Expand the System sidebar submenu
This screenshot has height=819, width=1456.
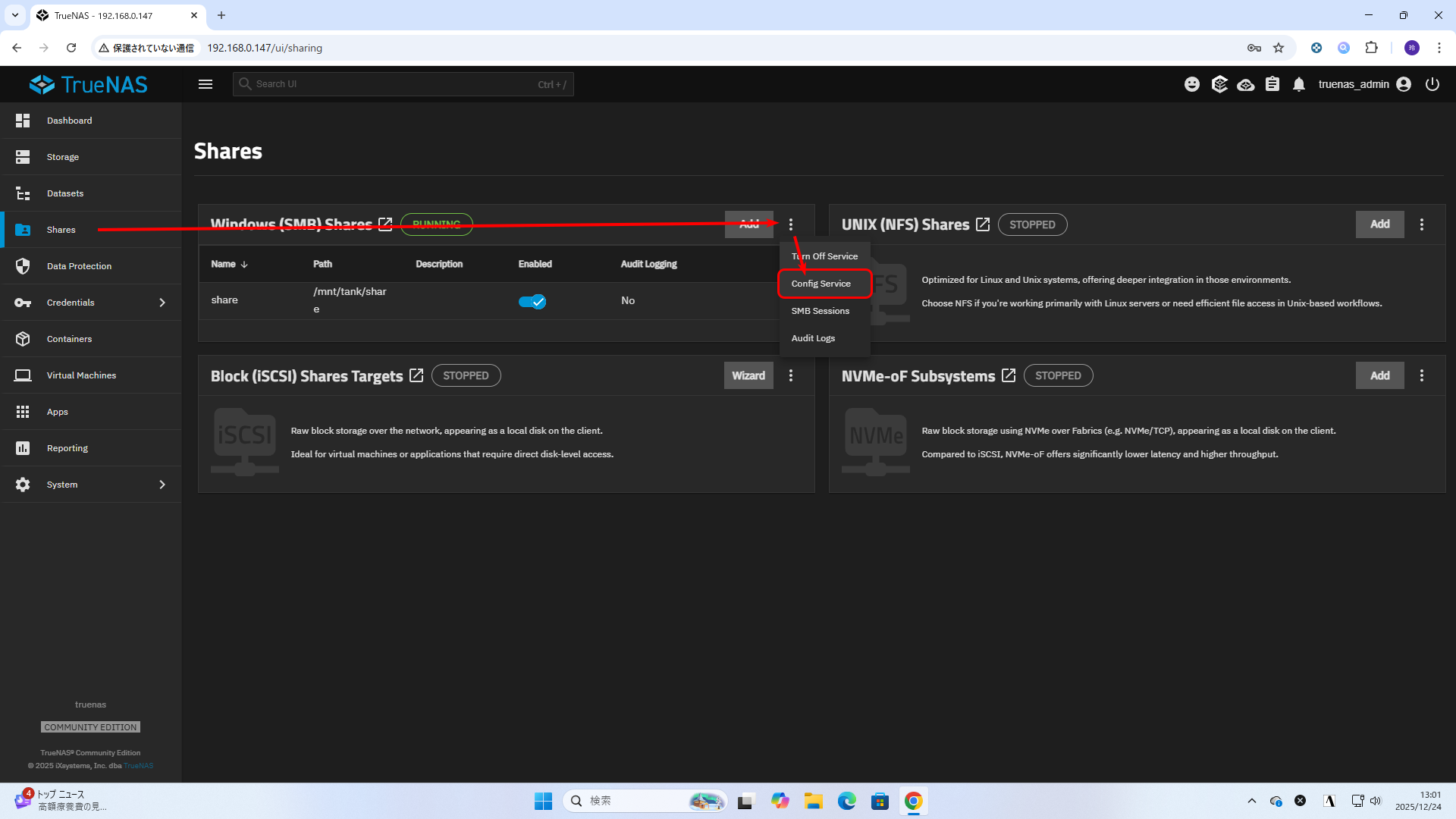pos(162,485)
